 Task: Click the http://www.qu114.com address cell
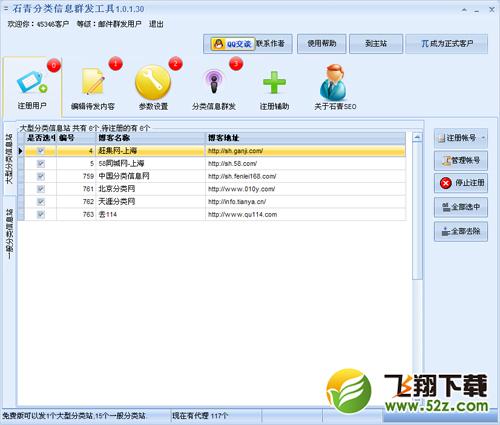306,214
